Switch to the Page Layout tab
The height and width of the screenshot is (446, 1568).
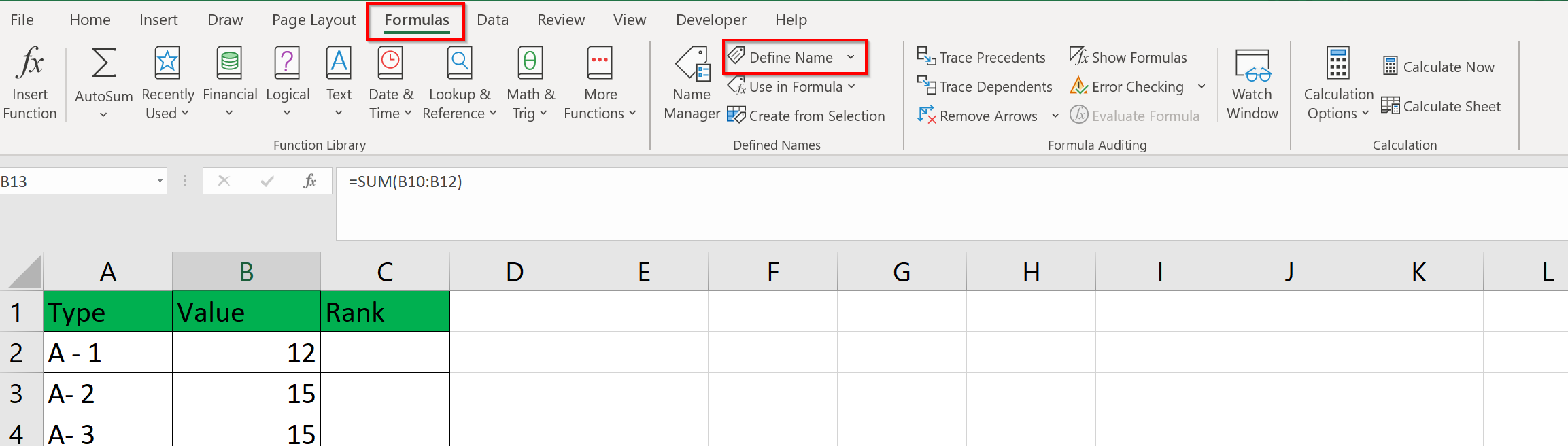pyautogui.click(x=313, y=20)
